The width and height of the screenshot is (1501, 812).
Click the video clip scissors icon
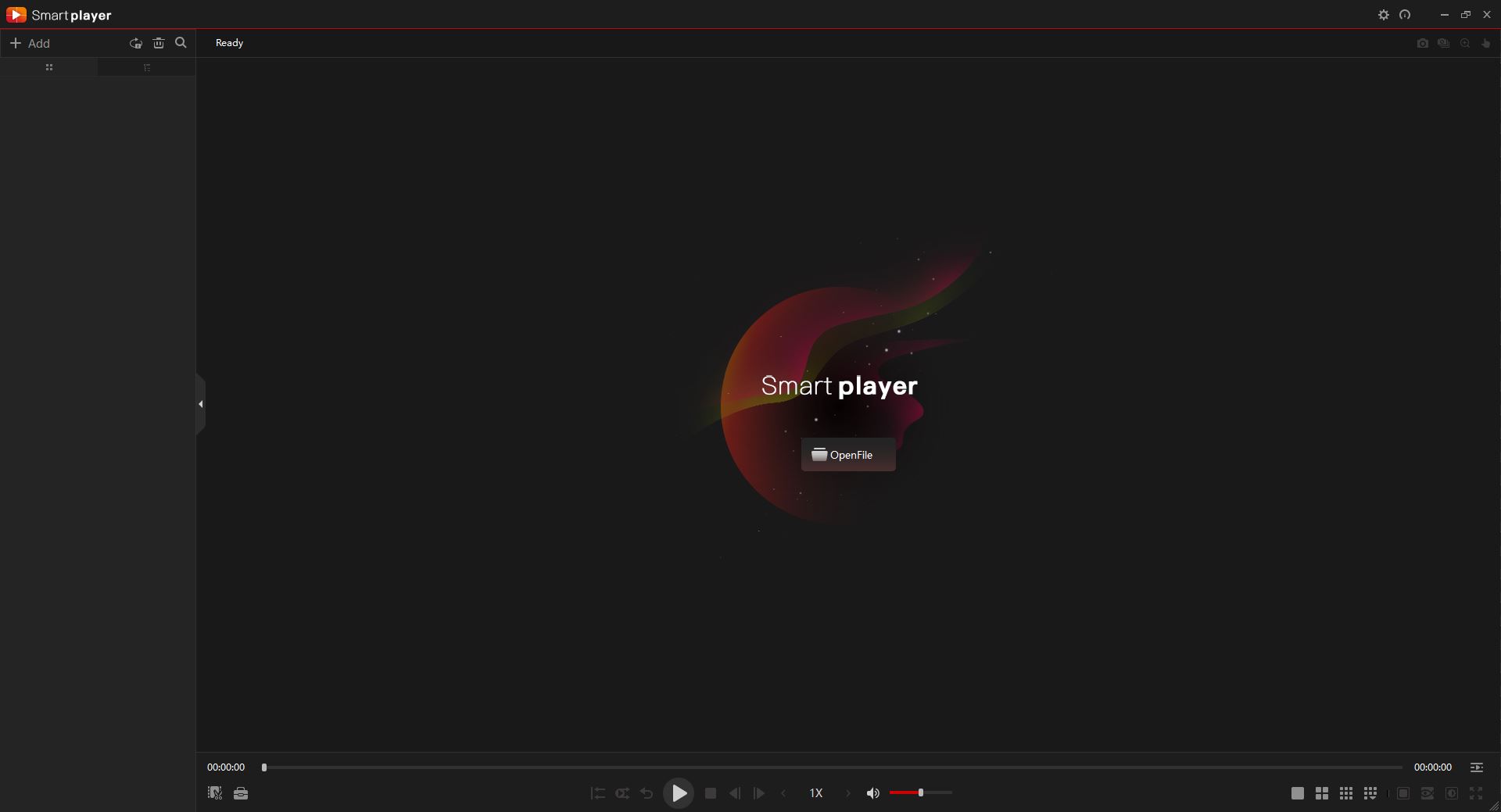point(215,793)
